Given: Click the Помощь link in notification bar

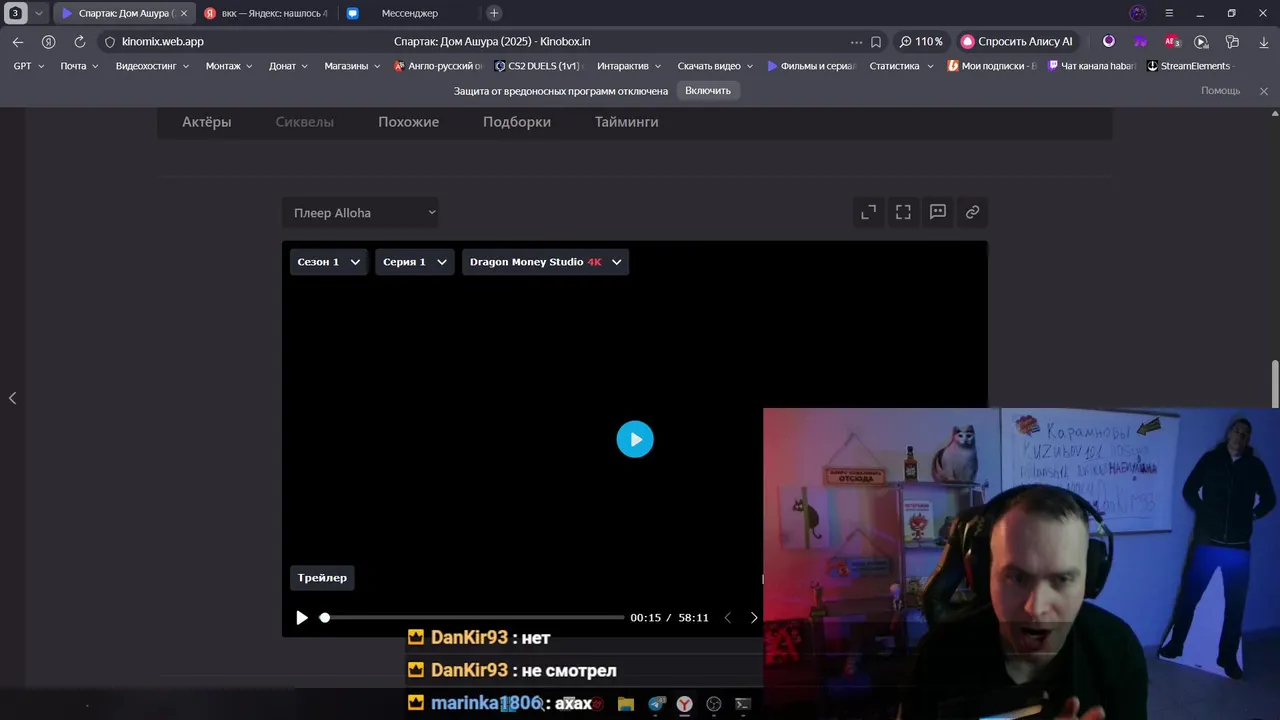Looking at the screenshot, I should (1220, 91).
